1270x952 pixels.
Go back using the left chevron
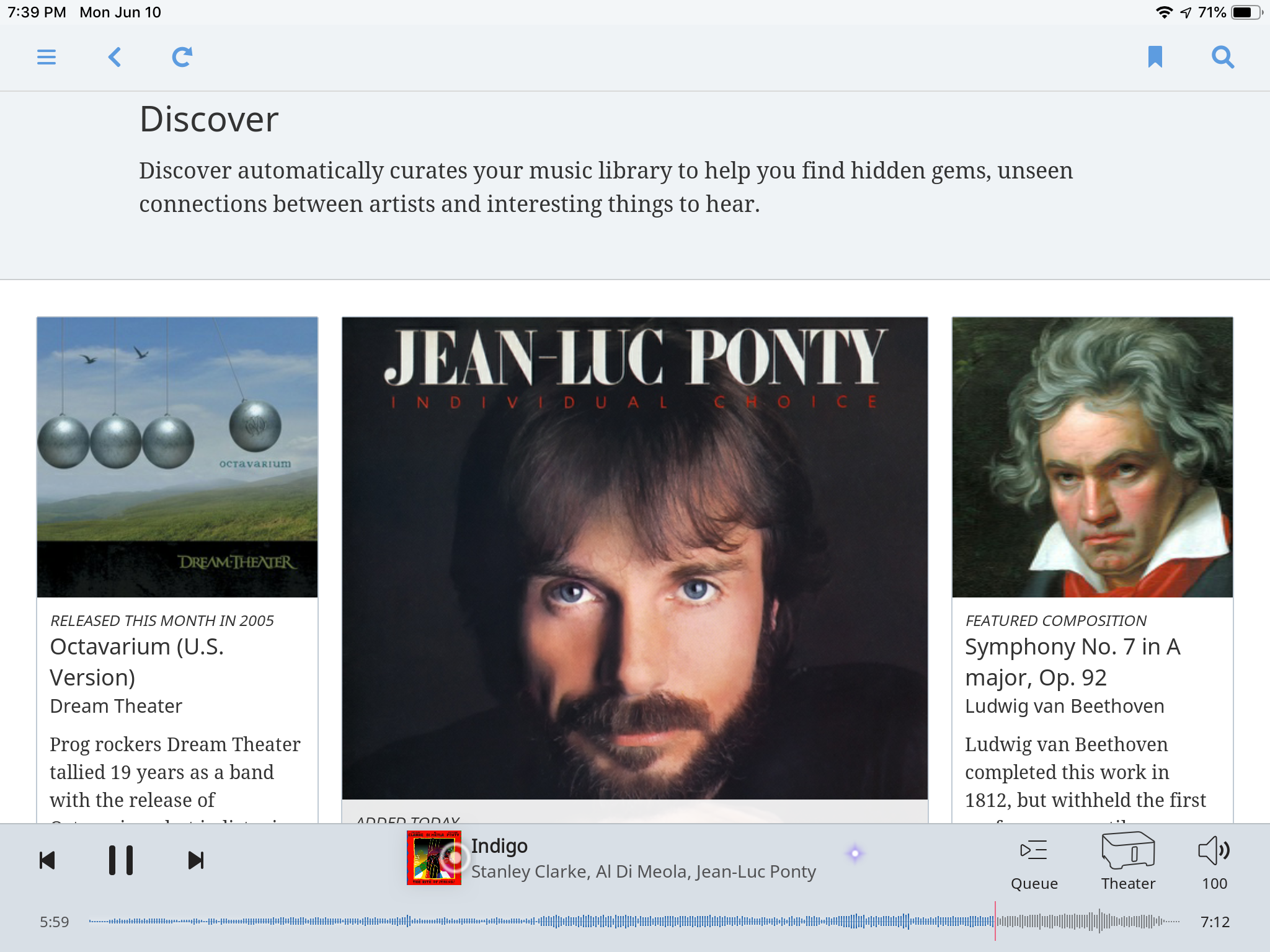[115, 57]
